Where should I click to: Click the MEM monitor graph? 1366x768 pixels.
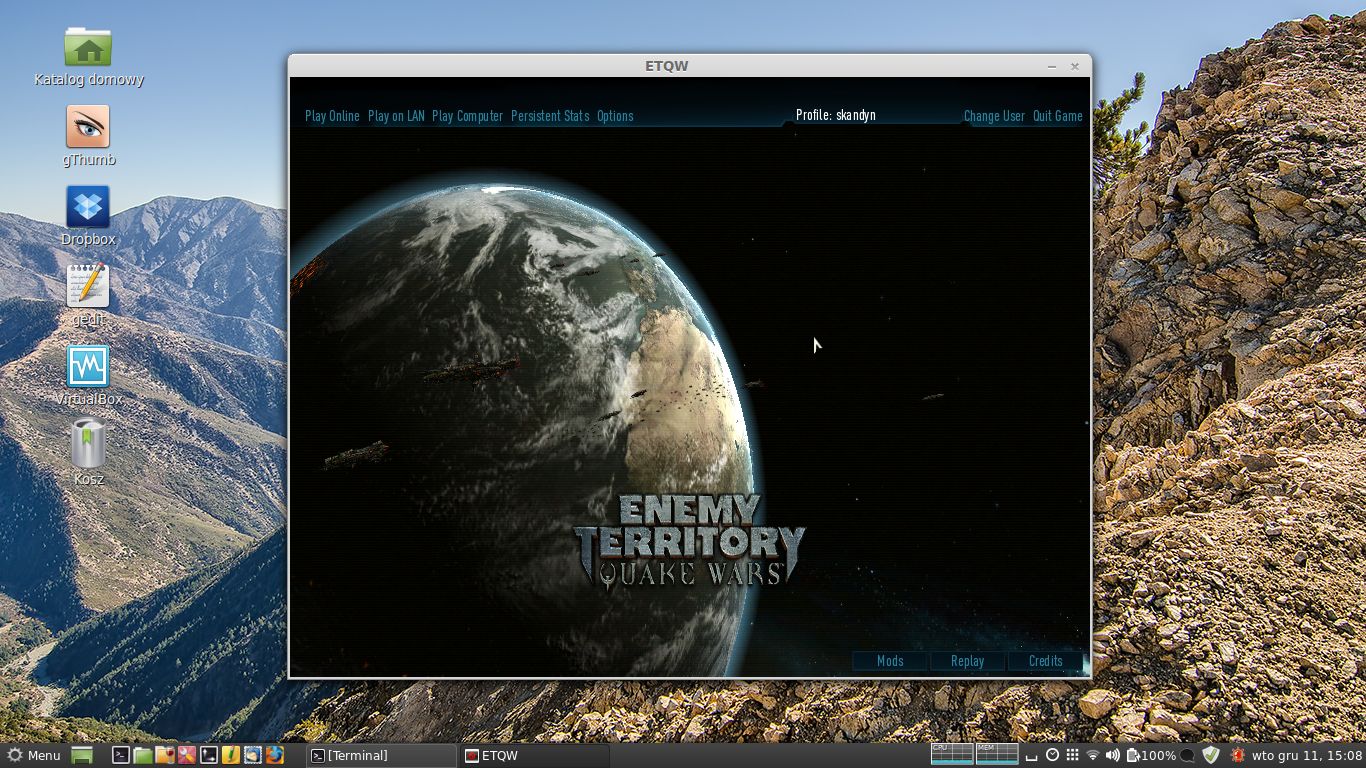[997, 754]
